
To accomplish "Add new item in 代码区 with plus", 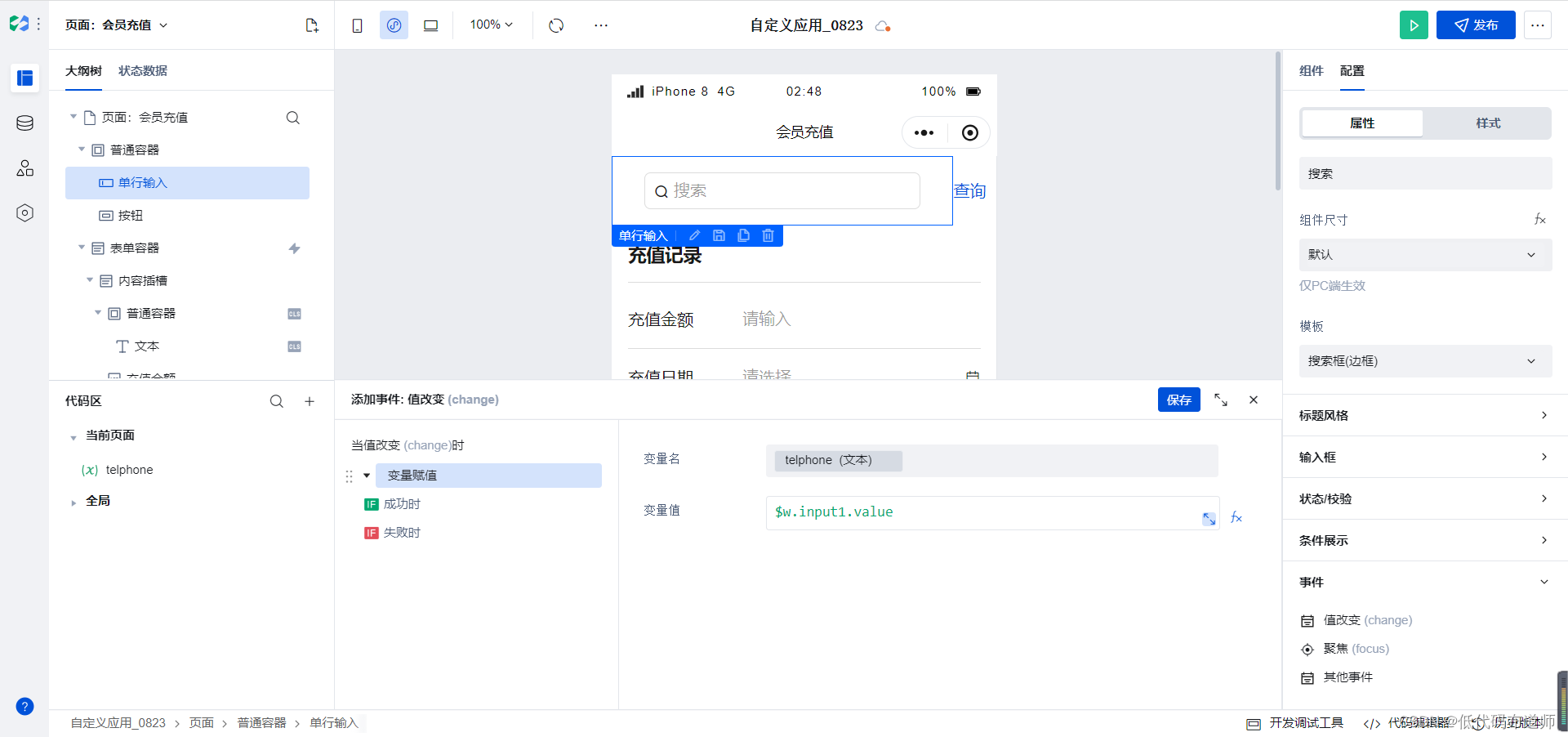I will 310,401.
